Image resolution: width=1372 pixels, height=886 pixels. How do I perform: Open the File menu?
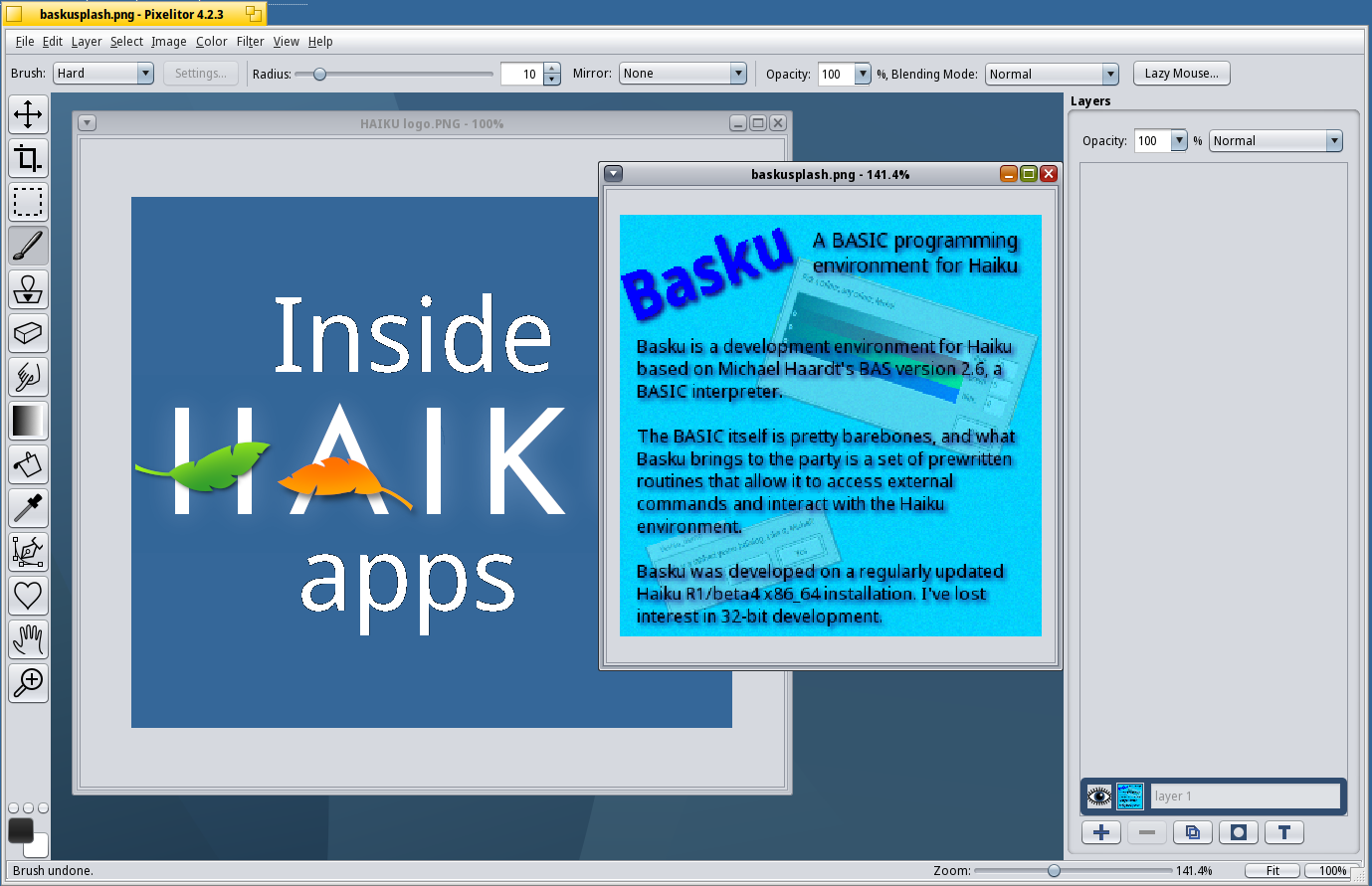tap(25, 42)
